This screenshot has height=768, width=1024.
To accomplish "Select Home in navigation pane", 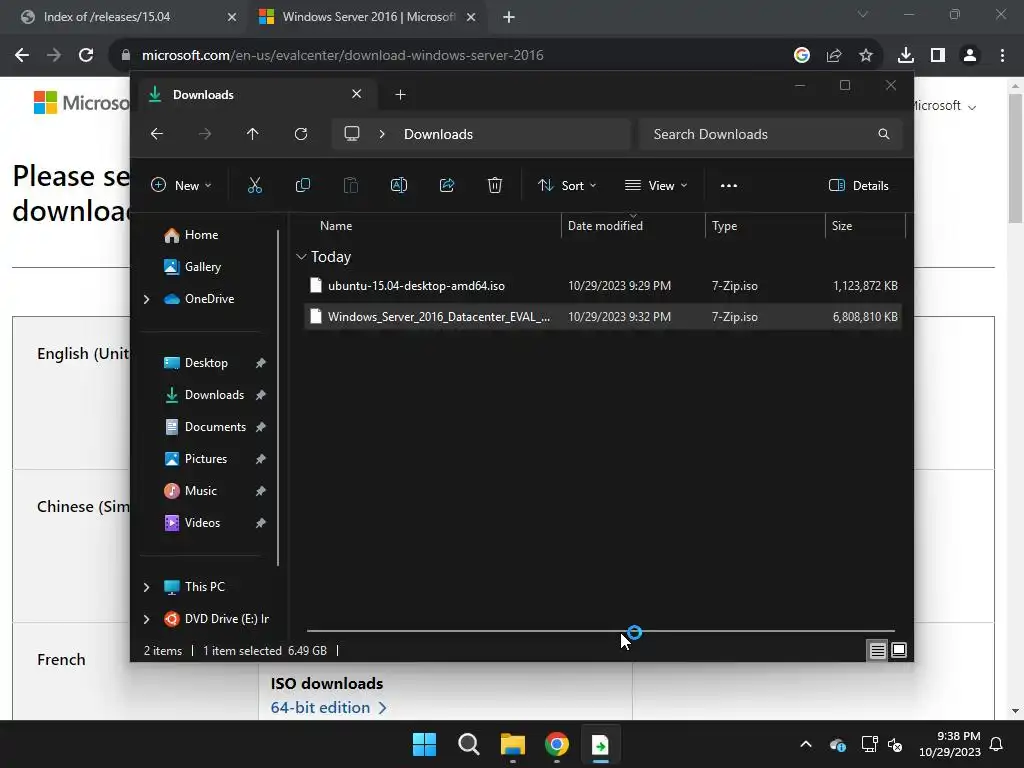I will coord(202,235).
